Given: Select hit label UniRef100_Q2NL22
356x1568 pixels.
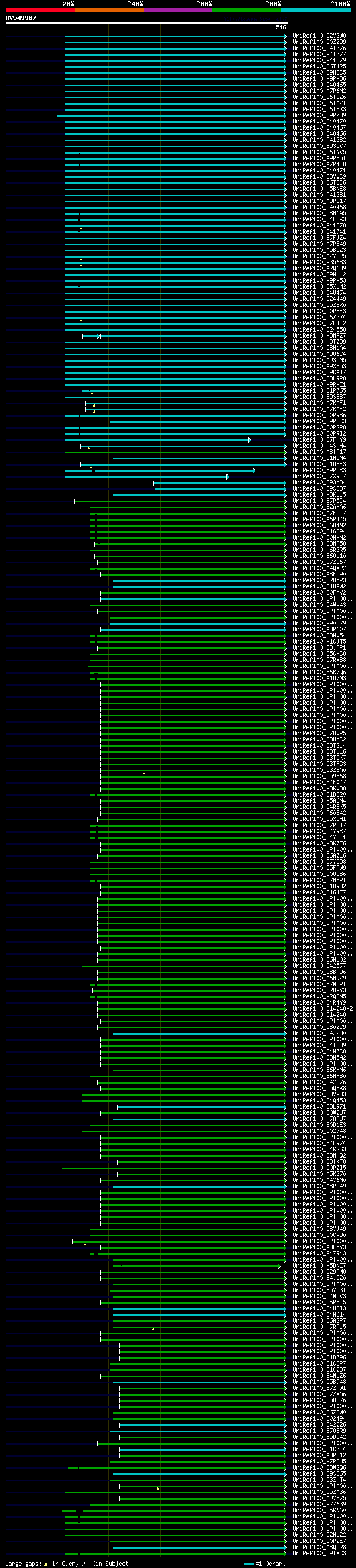Looking at the screenshot, I should click(319, 1535).
